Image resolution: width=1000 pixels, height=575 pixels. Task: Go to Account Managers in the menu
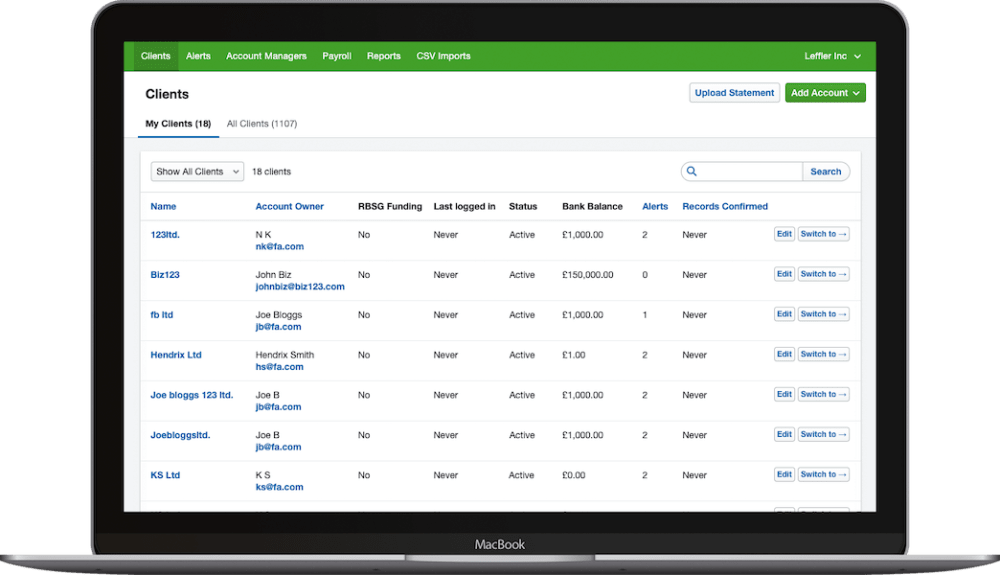point(266,56)
